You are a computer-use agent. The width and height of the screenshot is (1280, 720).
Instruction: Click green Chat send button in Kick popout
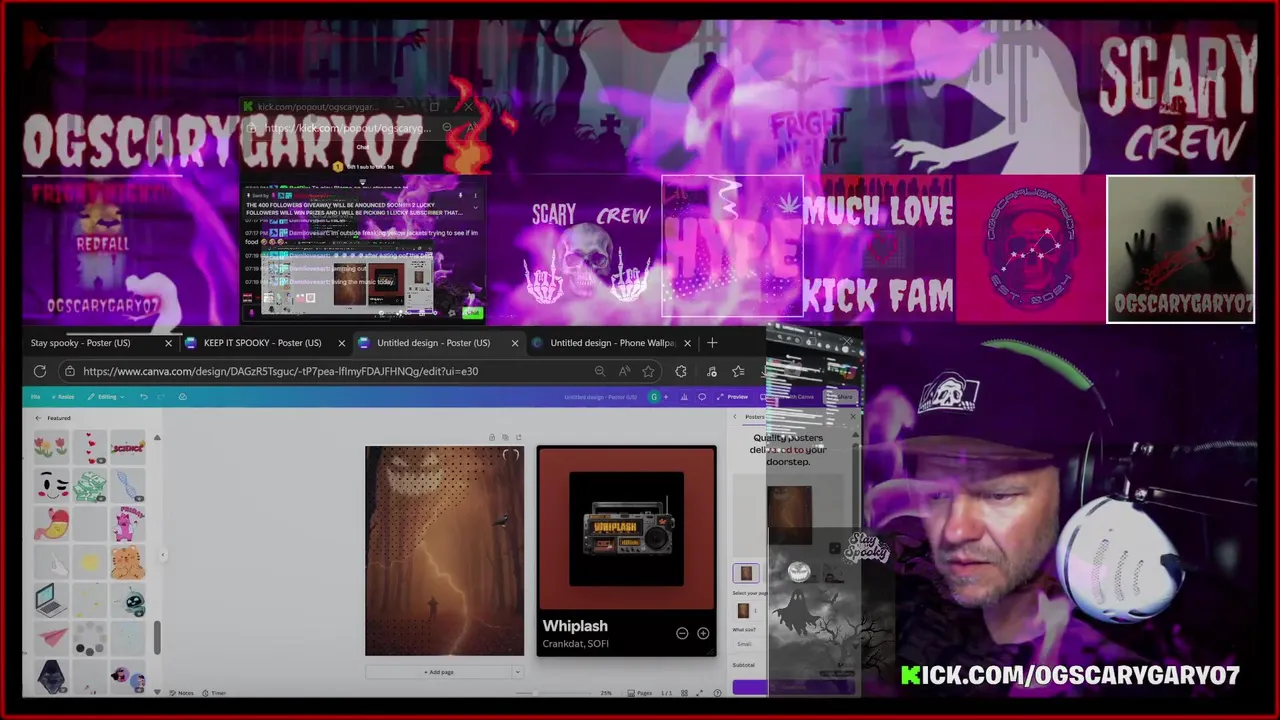(x=472, y=313)
